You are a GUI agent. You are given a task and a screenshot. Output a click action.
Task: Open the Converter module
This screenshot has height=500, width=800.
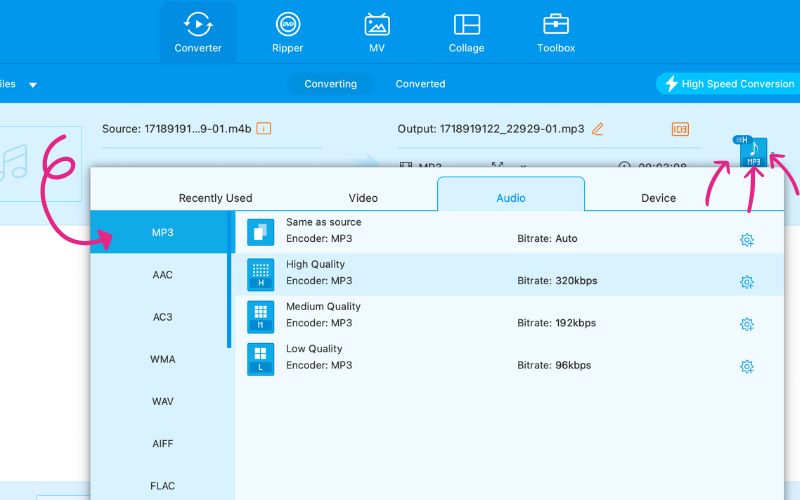pos(198,33)
